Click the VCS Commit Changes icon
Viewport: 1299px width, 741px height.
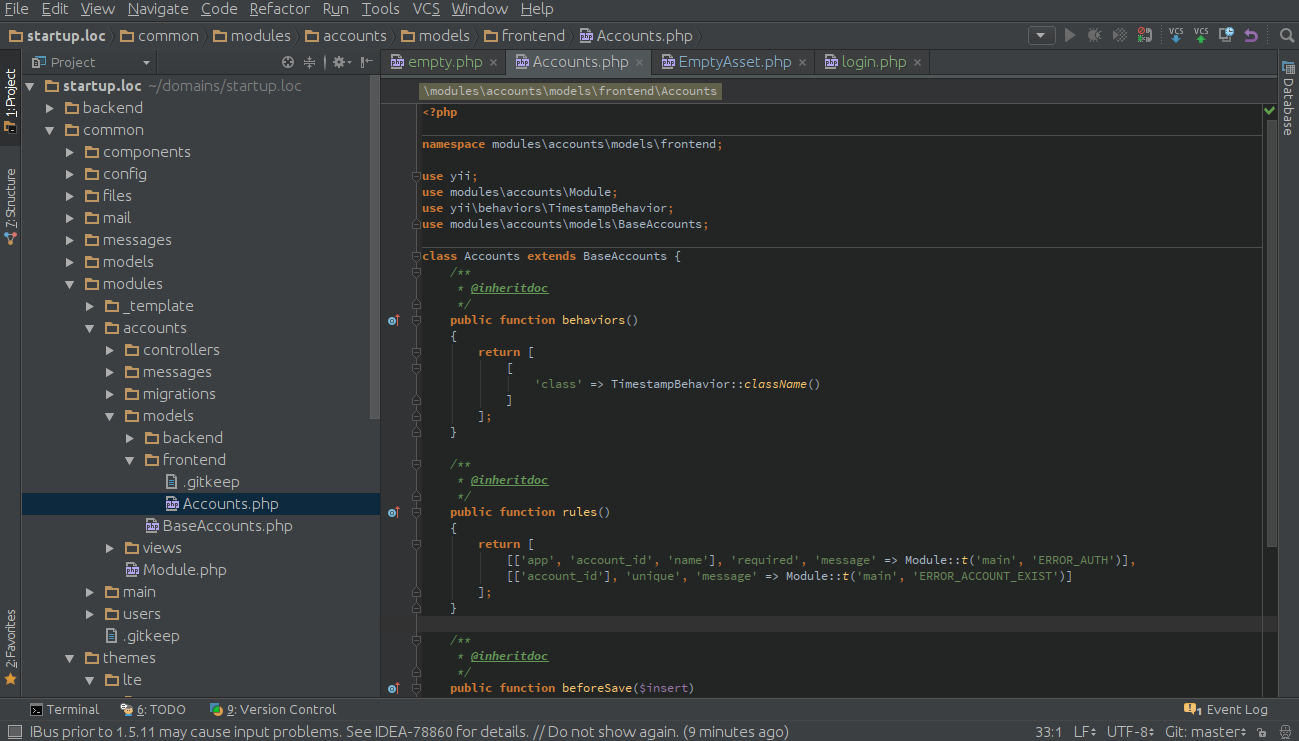pos(1201,35)
